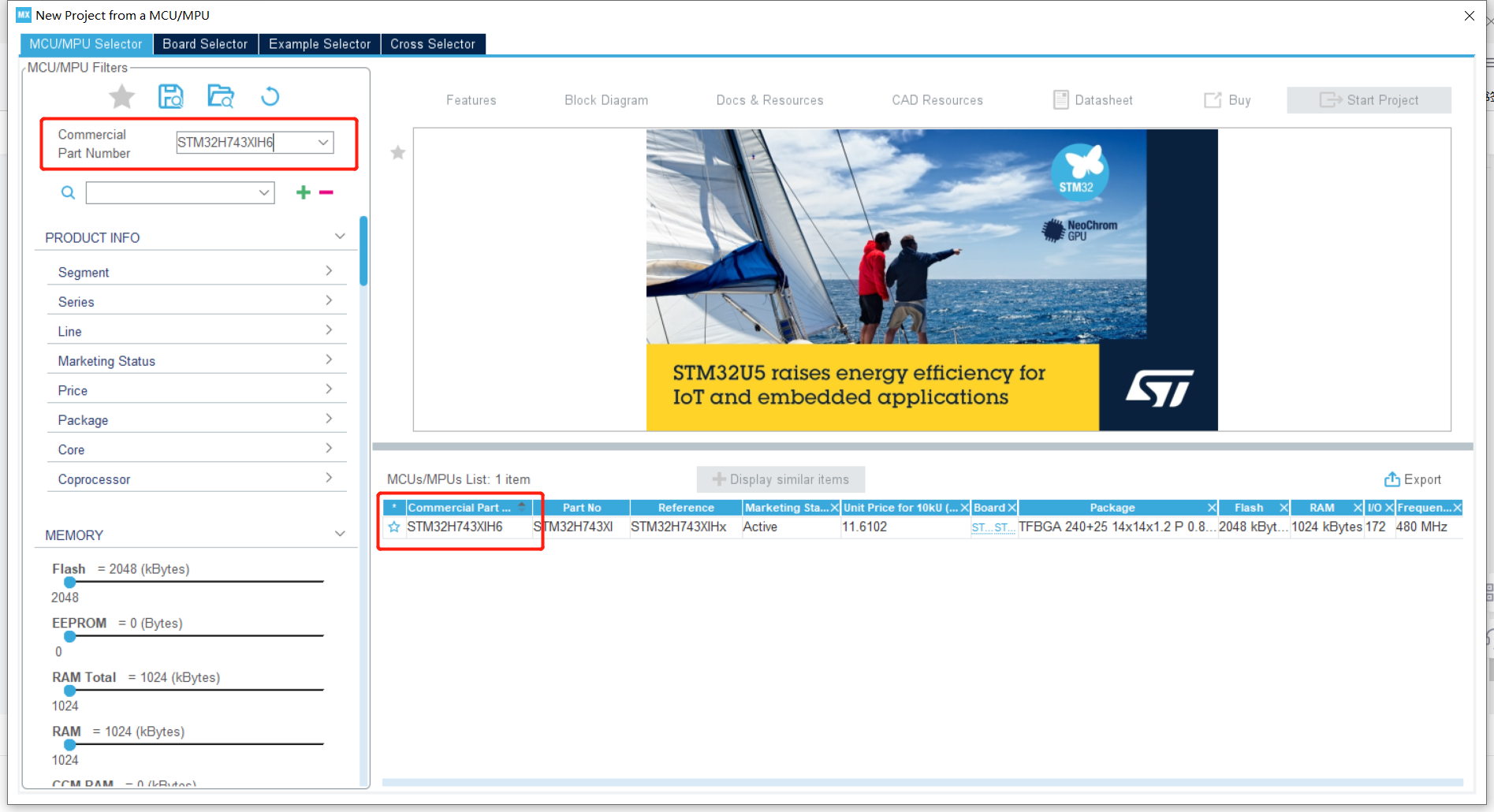Click the EEPROM slider handle

coord(70,636)
